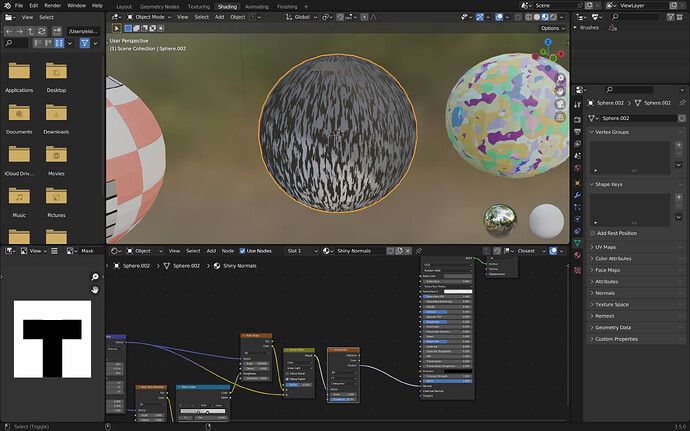Screen dimensions: 690x431
Task: Open the Physics properties tab
Action: [x=578, y=219]
